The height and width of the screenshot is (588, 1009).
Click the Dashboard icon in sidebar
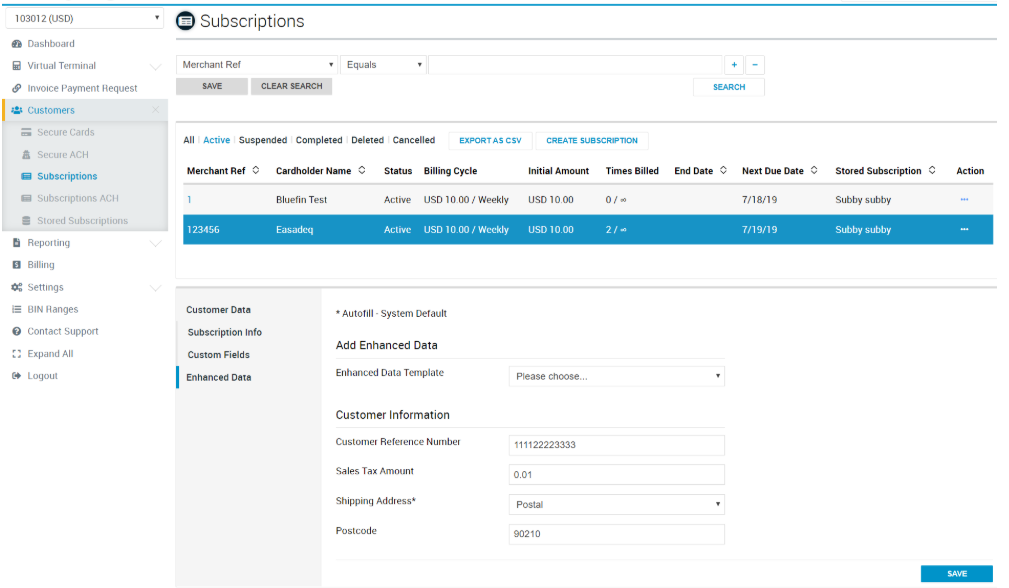[x=17, y=44]
